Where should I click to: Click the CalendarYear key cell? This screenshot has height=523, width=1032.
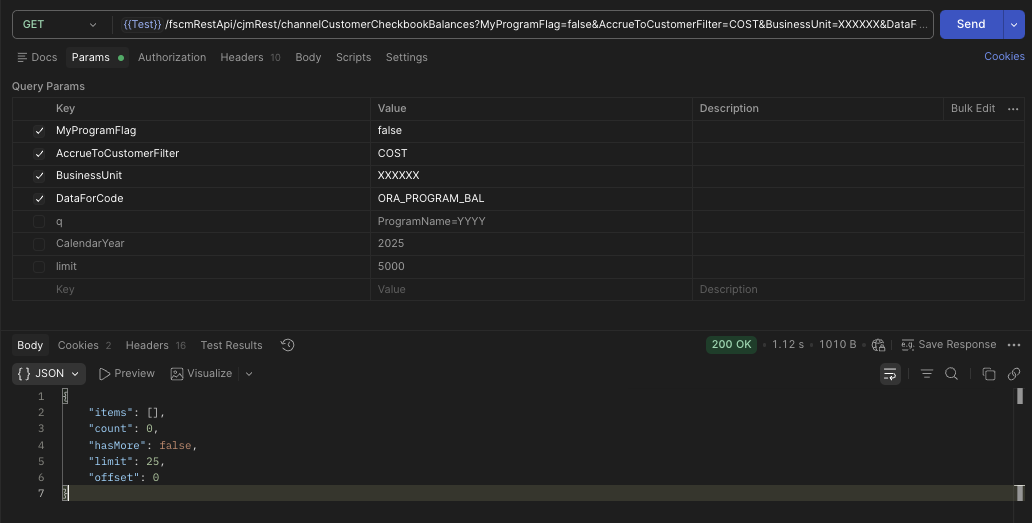click(x=211, y=243)
